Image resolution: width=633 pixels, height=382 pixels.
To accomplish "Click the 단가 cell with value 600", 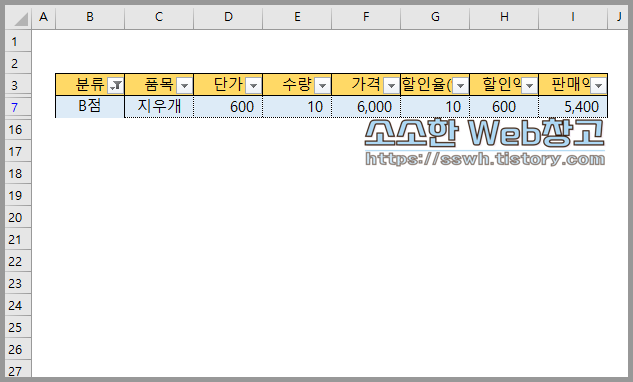I will point(228,107).
